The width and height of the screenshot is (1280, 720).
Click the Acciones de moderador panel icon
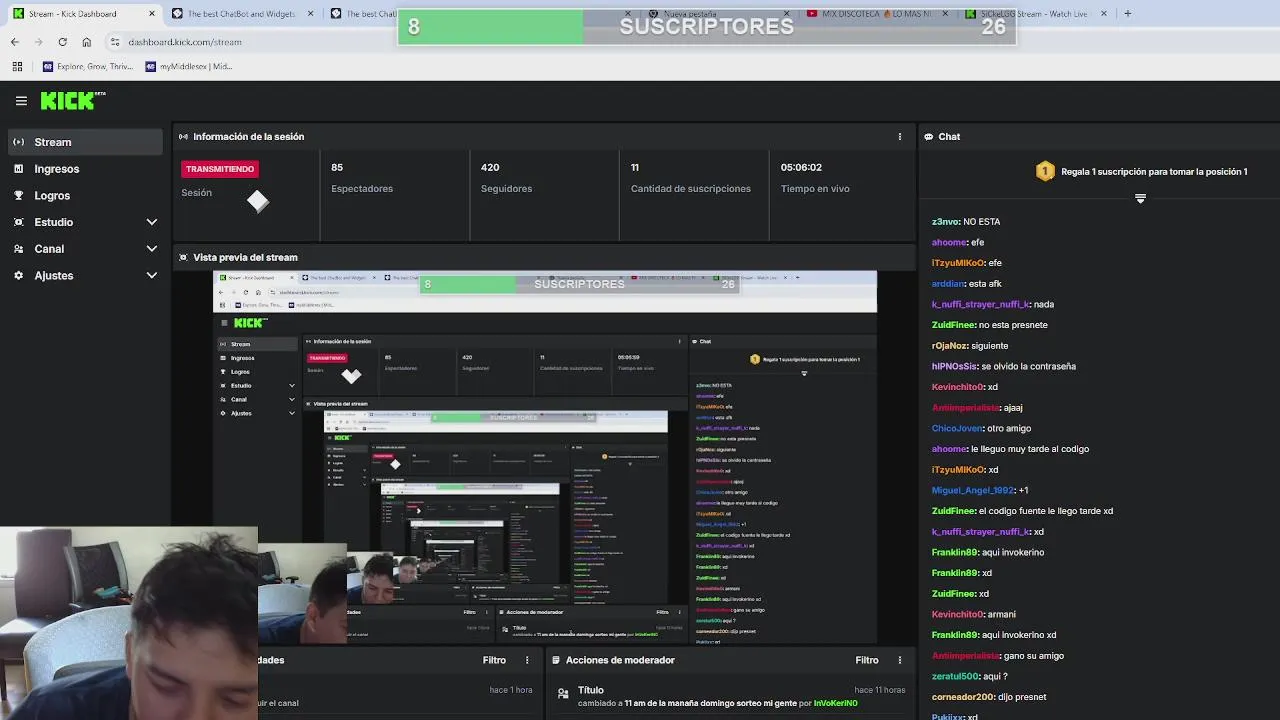(x=555, y=660)
